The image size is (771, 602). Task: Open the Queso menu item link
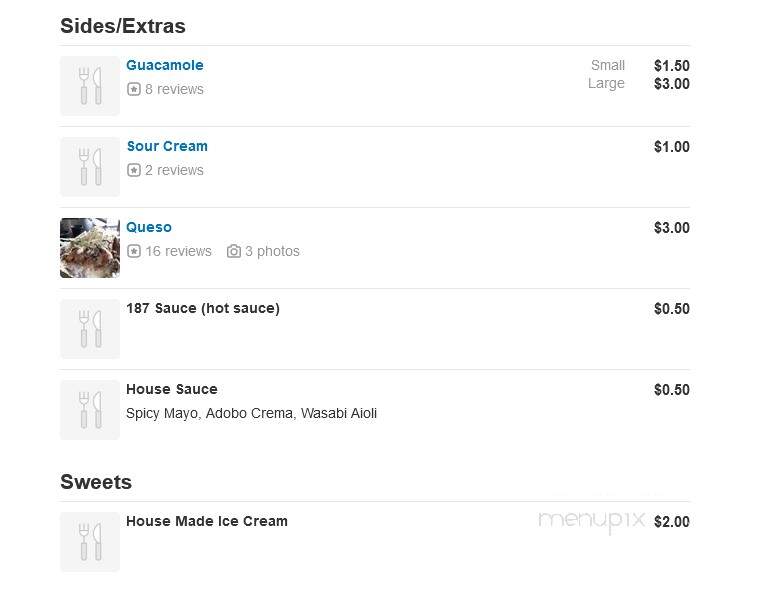point(149,227)
